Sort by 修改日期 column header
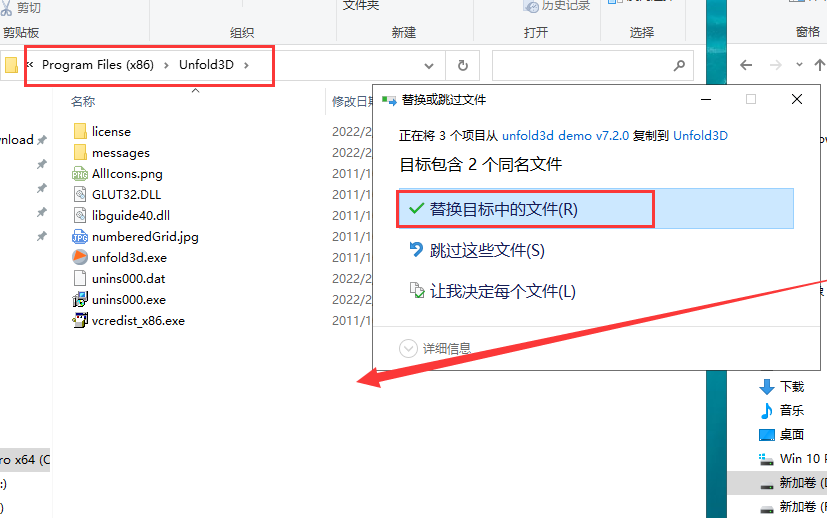The width and height of the screenshot is (827, 518). point(351,101)
